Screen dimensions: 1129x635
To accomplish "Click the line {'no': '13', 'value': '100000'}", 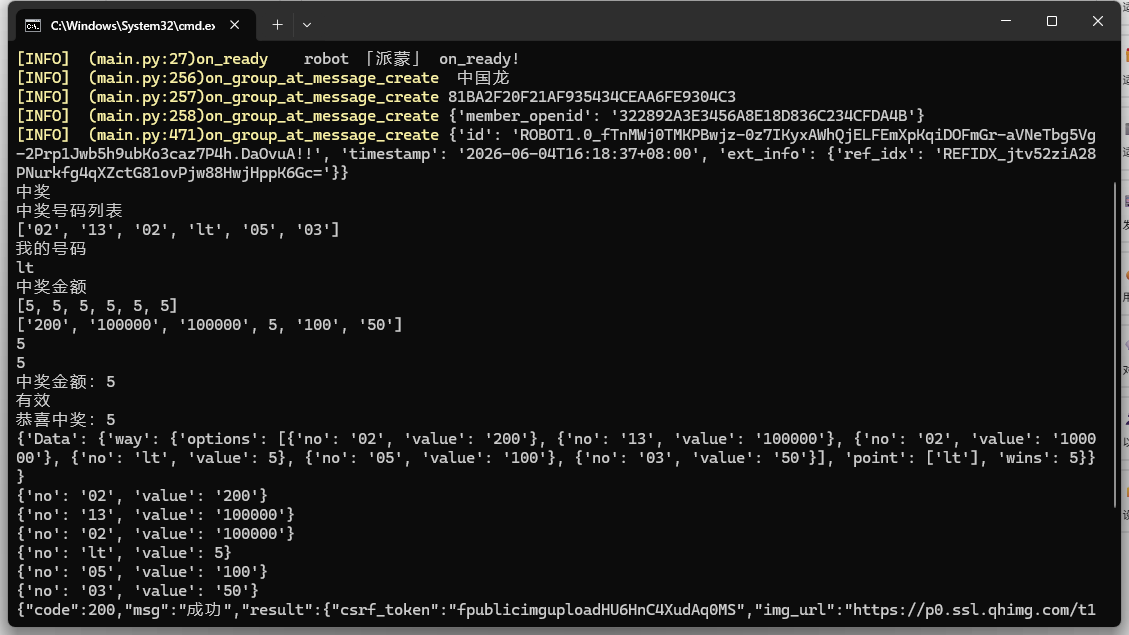I will (x=156, y=515).
